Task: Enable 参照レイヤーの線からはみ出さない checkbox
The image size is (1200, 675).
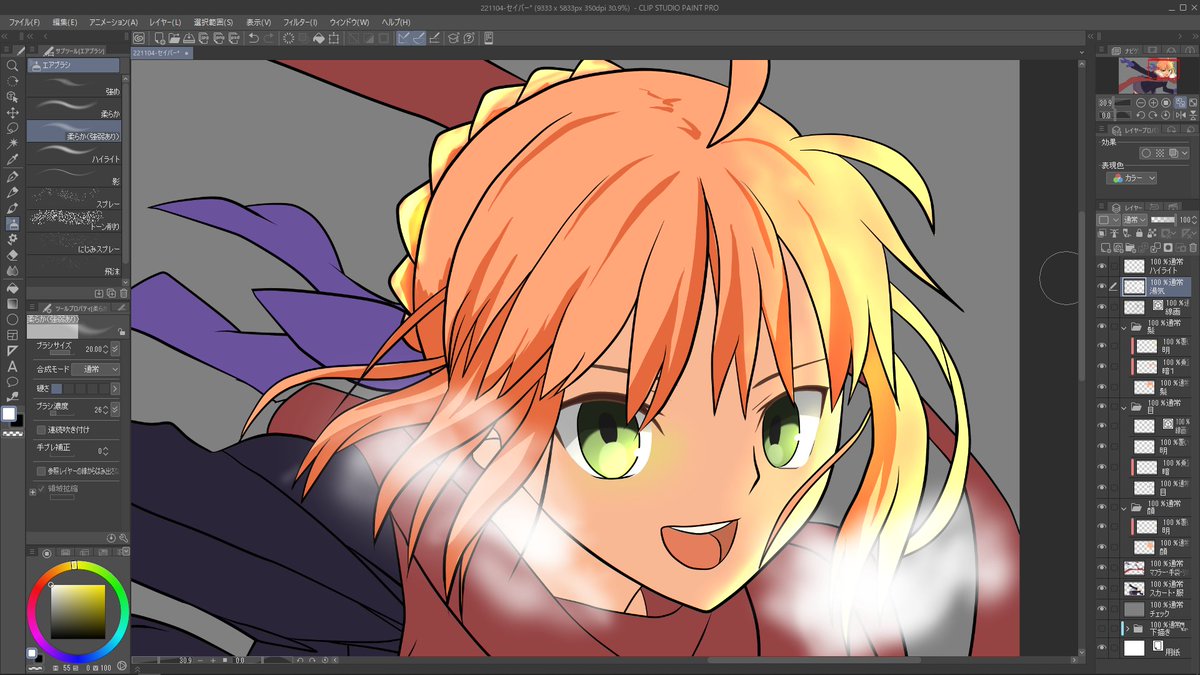Action: (41, 470)
